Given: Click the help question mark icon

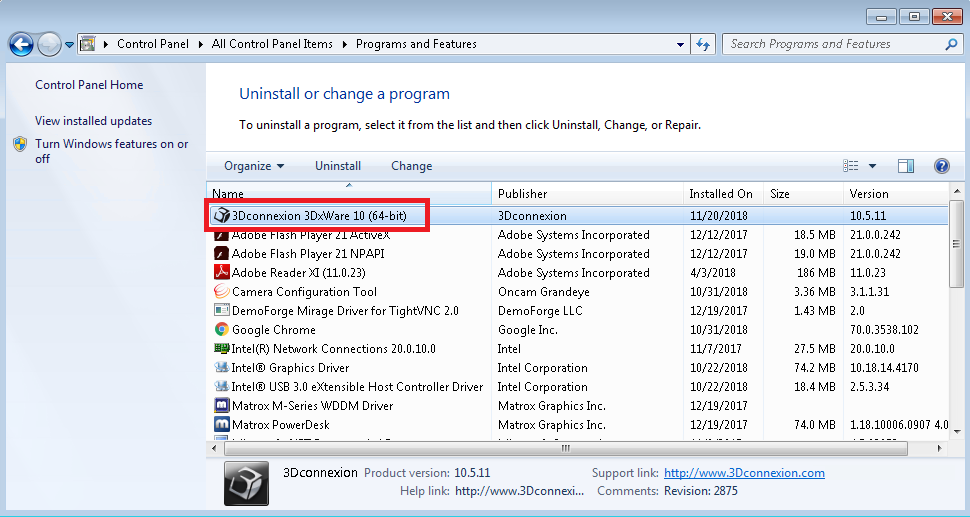Looking at the screenshot, I should pyautogui.click(x=941, y=166).
